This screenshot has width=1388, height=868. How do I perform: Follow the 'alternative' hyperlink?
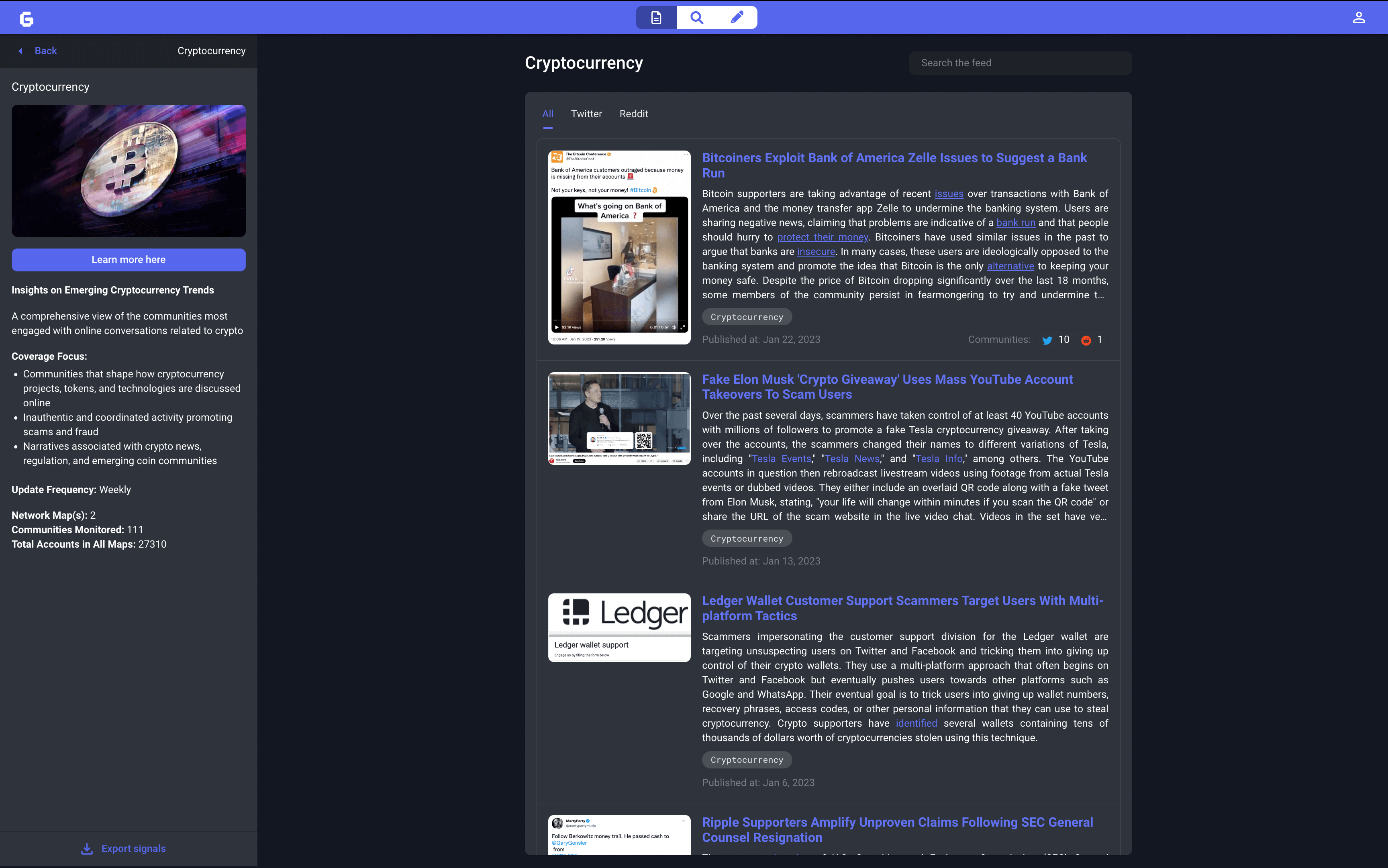pyautogui.click(x=1010, y=266)
